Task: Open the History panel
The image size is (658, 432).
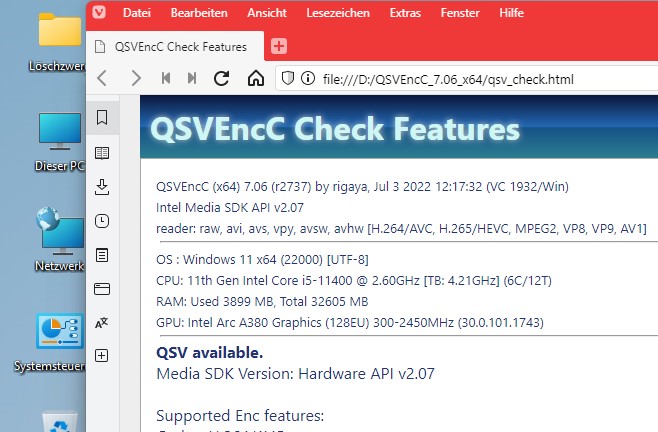Action: click(x=102, y=221)
